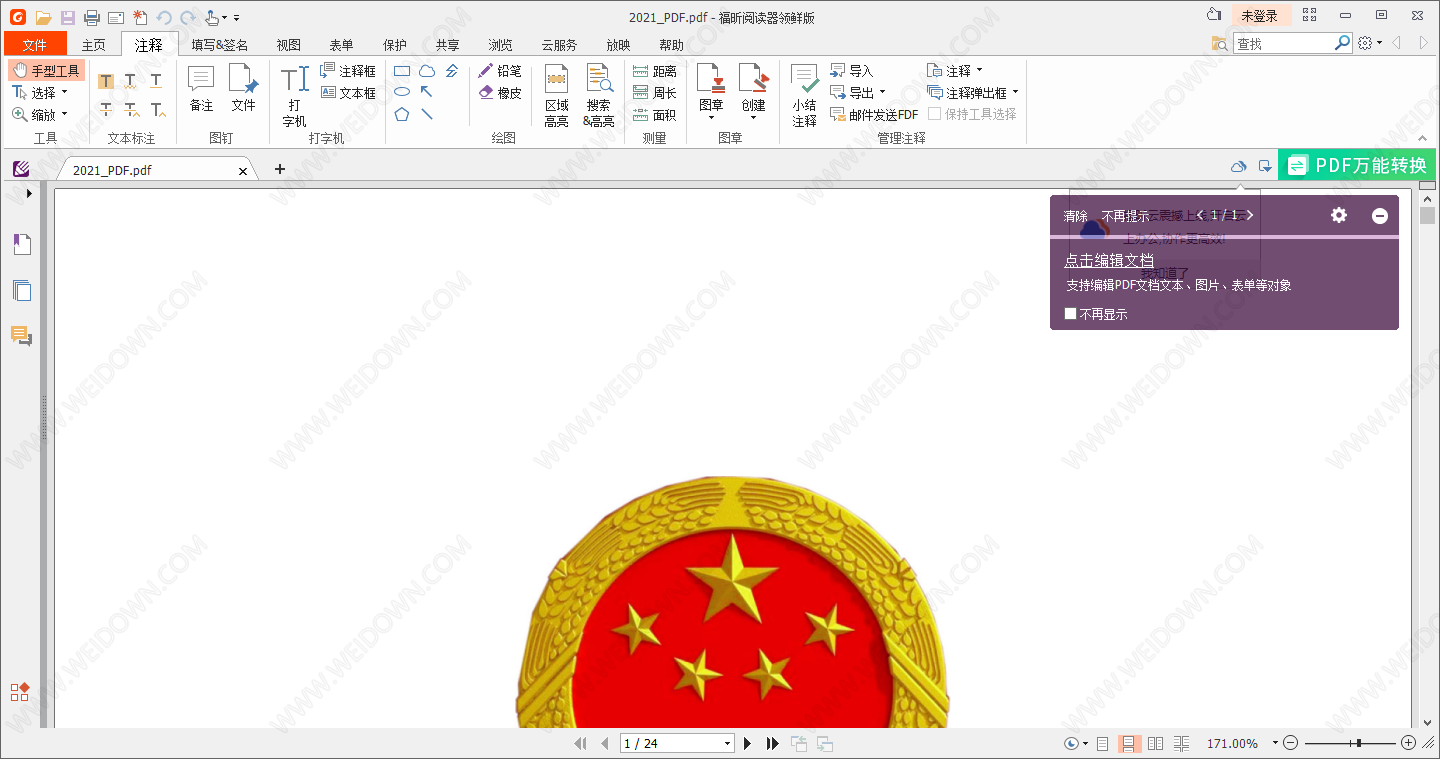The width and height of the screenshot is (1440, 759).
Task: Open 小结注释 summarize comments
Action: (805, 97)
